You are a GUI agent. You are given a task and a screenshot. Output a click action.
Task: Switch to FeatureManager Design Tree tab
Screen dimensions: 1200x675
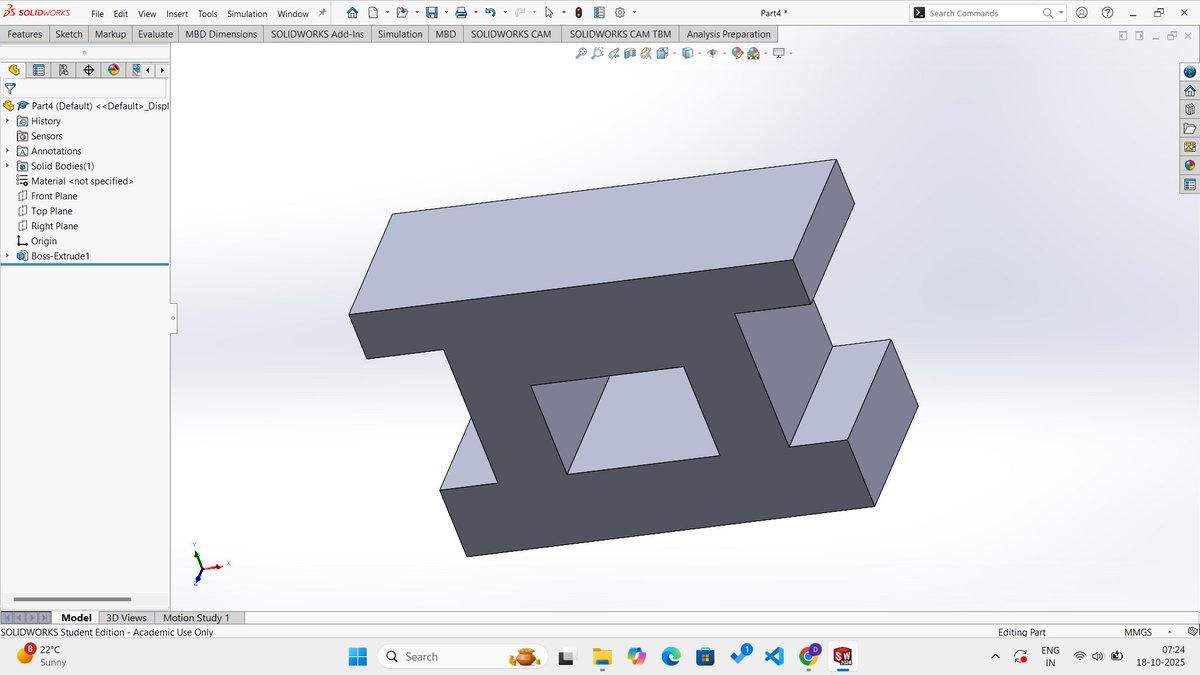click(x=14, y=70)
